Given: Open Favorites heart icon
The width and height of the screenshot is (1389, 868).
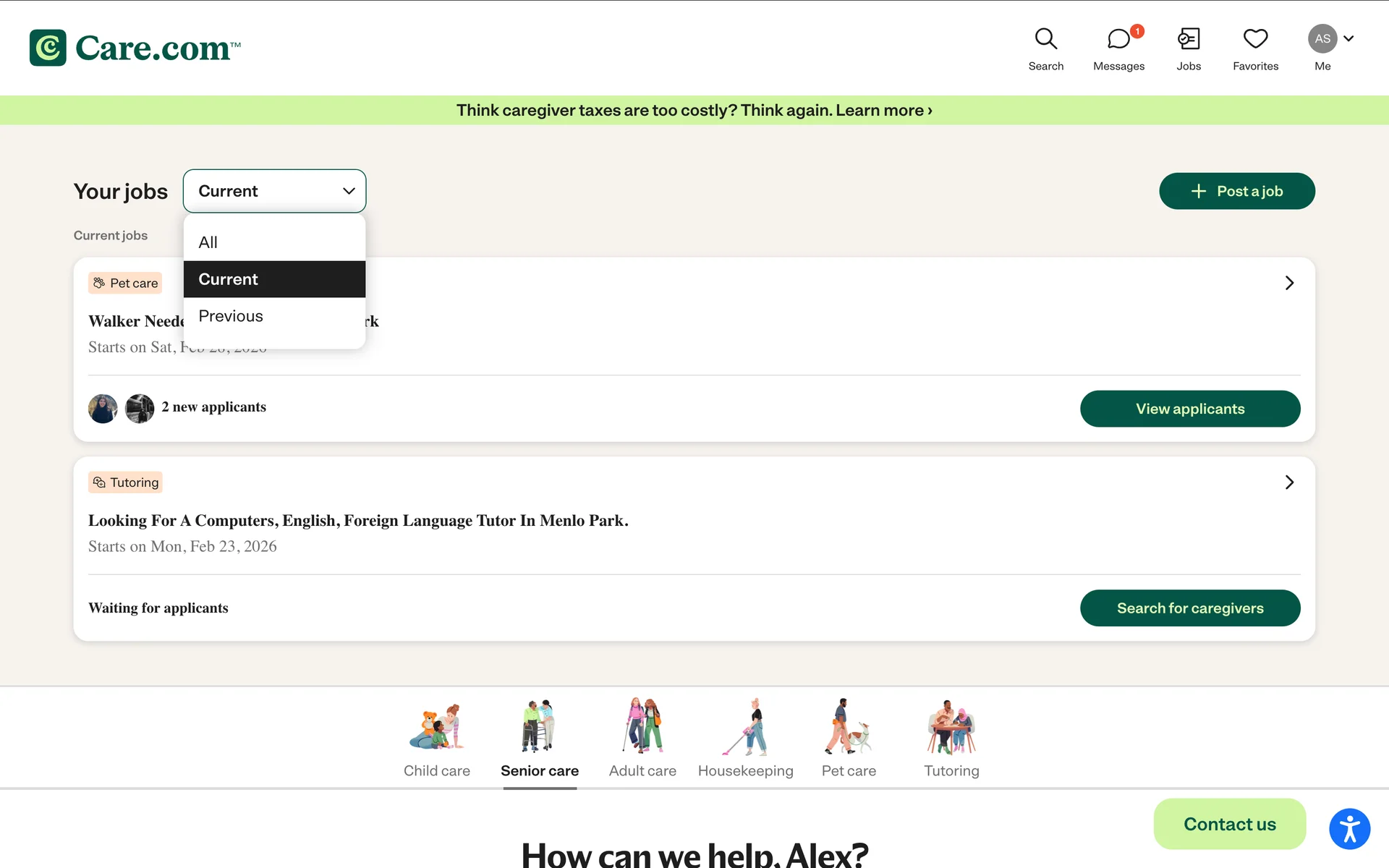Looking at the screenshot, I should (1255, 39).
